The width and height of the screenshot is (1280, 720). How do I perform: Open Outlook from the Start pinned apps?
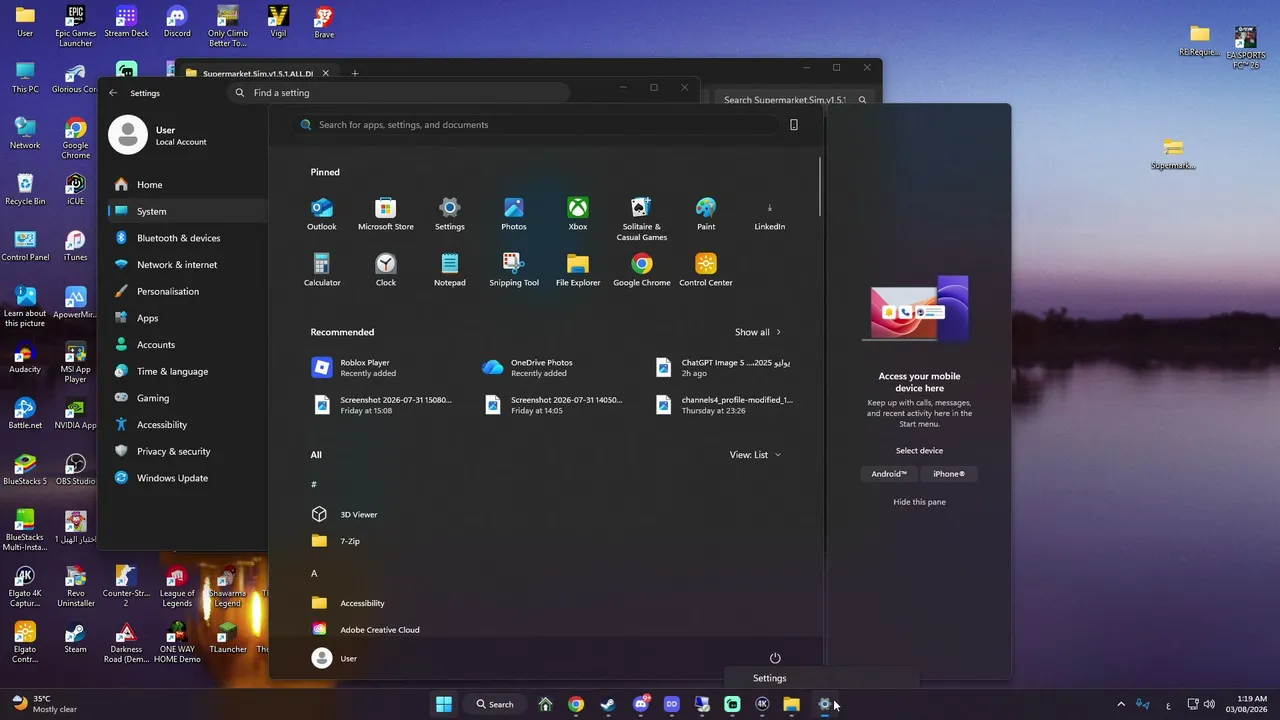(x=321, y=214)
